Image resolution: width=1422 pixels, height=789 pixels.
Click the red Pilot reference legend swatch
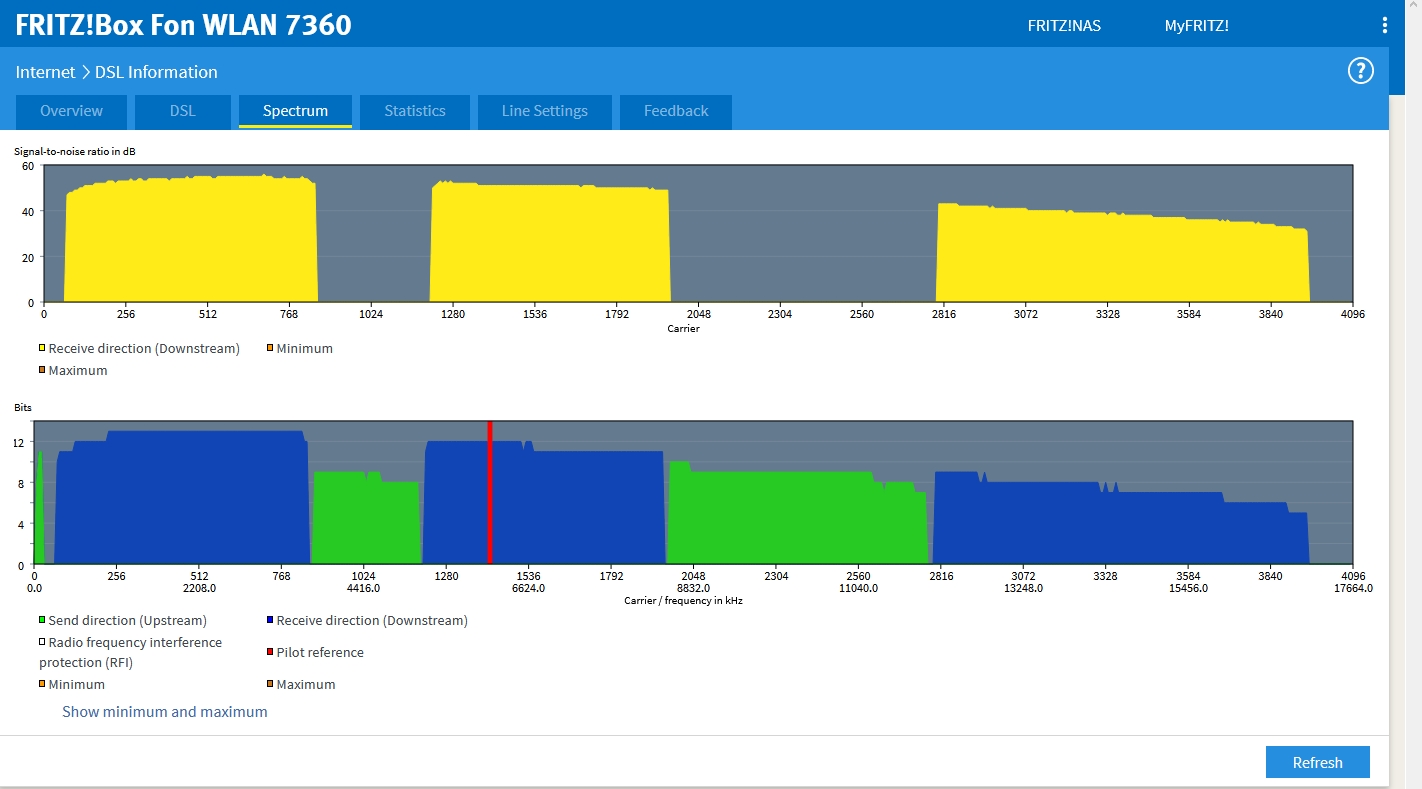click(270, 653)
